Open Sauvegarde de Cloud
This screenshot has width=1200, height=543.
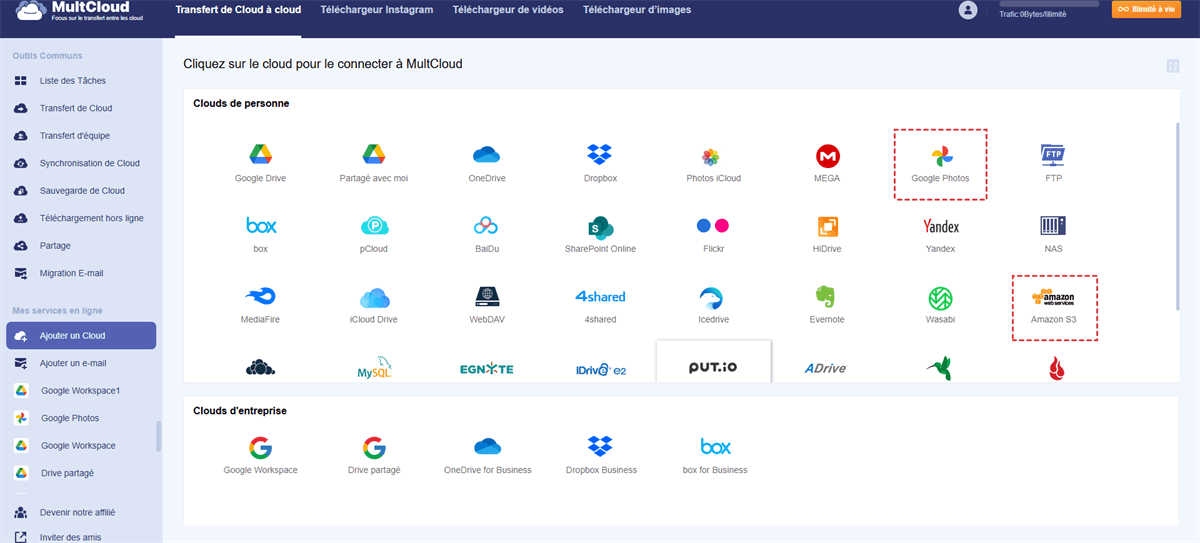point(81,191)
